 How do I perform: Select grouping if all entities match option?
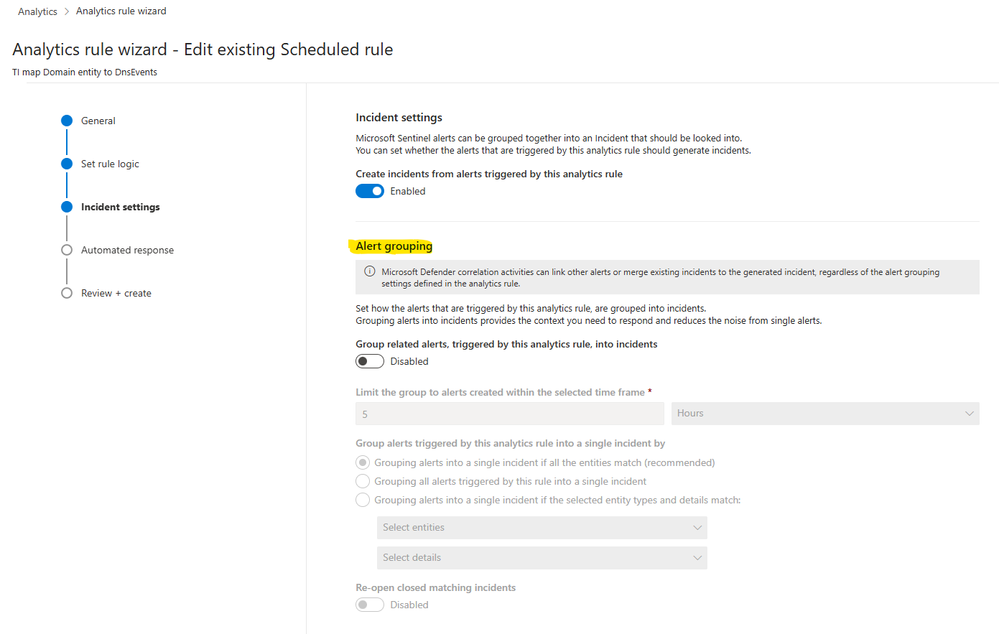tap(363, 463)
